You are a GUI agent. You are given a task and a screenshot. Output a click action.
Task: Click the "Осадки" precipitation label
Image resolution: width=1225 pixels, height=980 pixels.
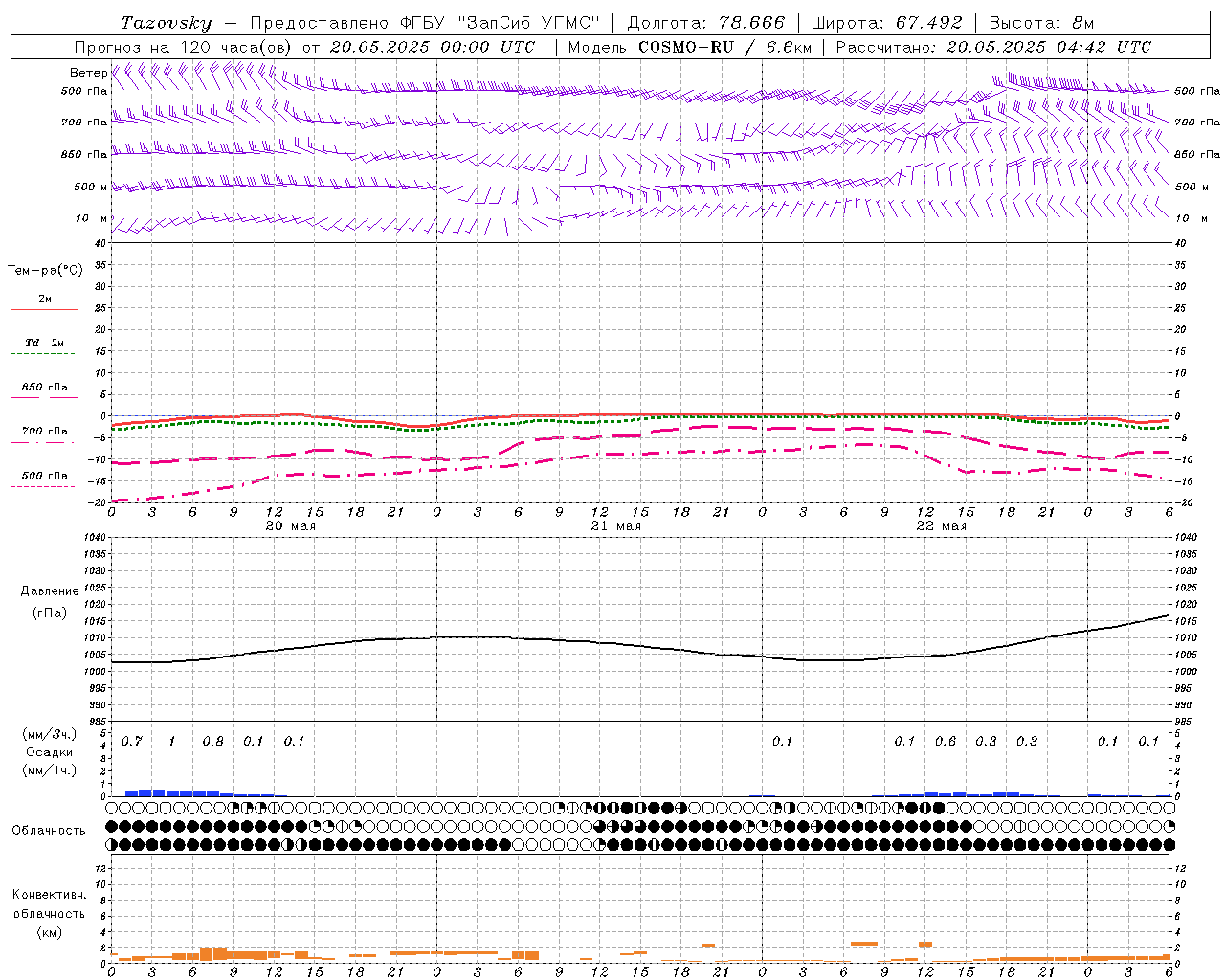[49, 752]
